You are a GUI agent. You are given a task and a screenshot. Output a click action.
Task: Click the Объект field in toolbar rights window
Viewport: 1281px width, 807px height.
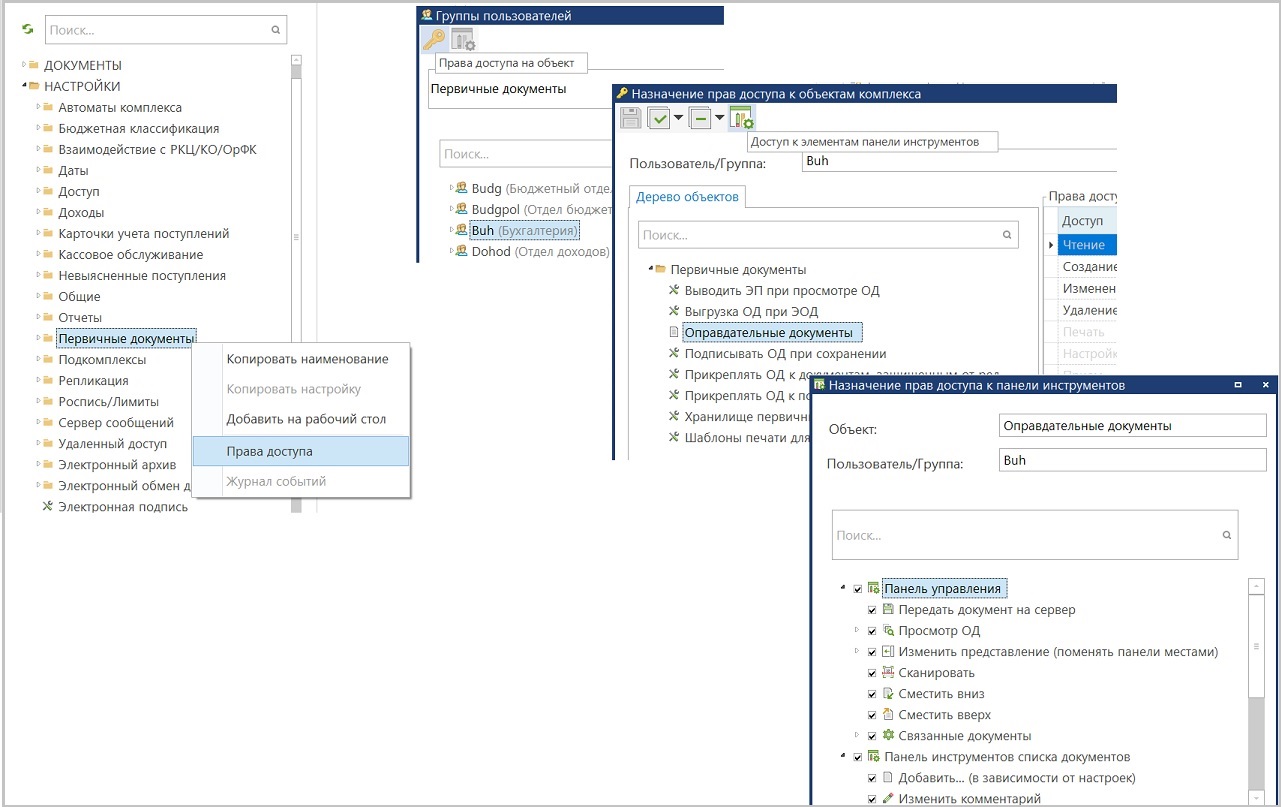coord(1132,425)
